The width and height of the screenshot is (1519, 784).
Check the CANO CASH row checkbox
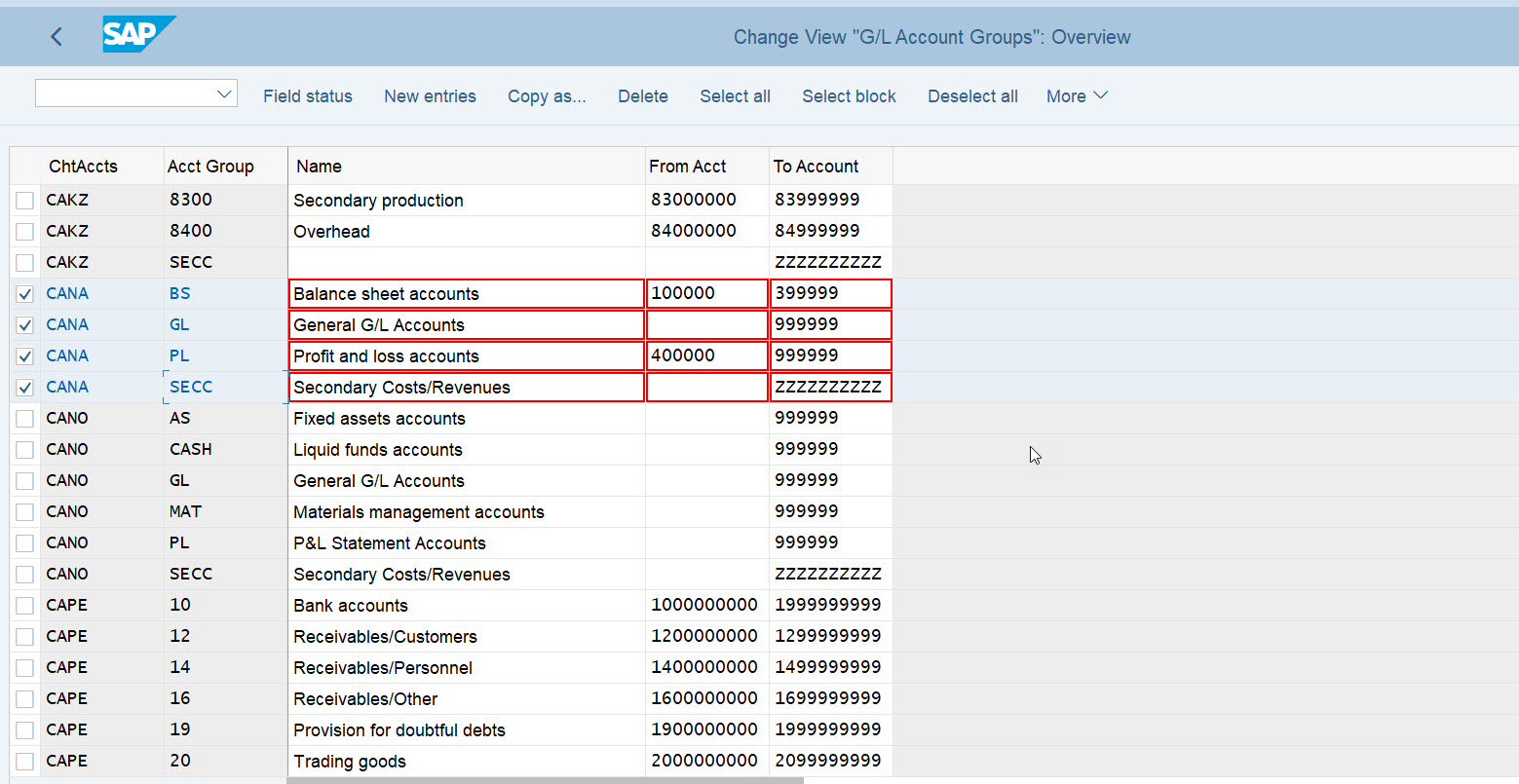coord(24,449)
